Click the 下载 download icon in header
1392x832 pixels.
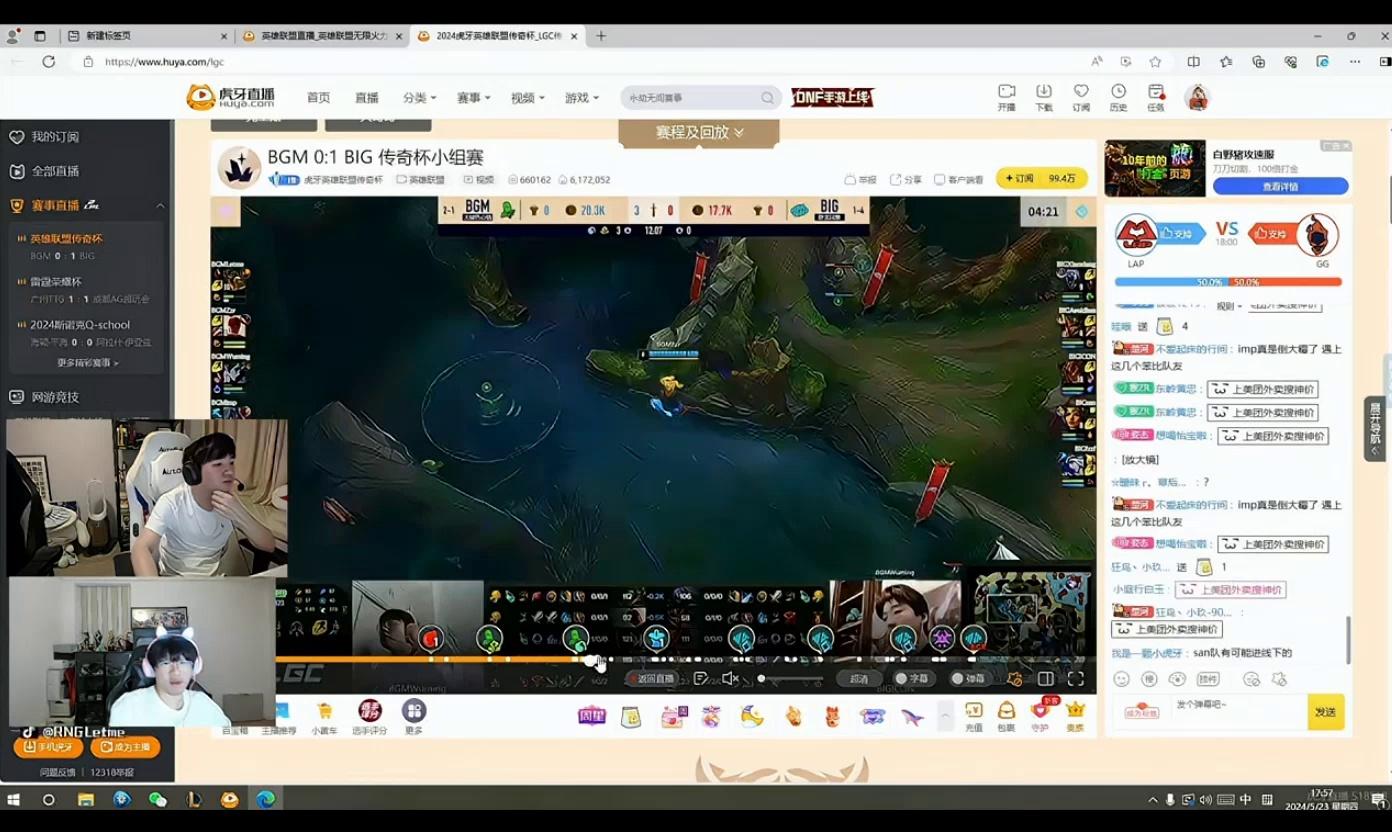[x=1043, y=97]
